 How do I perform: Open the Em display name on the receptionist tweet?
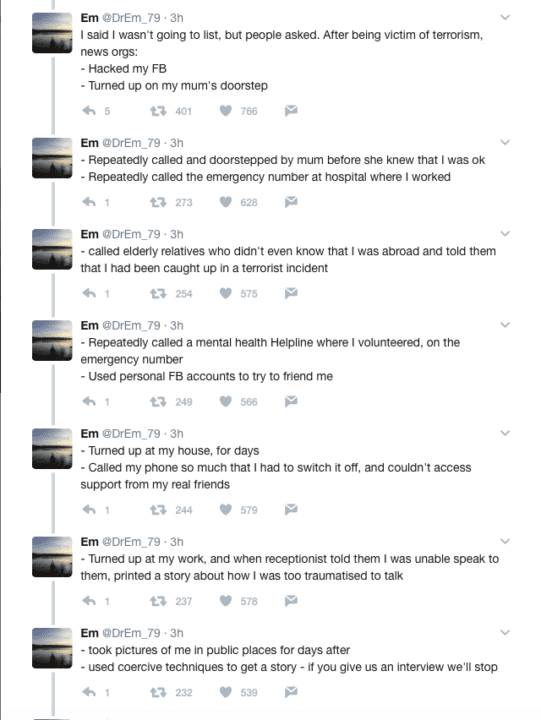click(90, 542)
